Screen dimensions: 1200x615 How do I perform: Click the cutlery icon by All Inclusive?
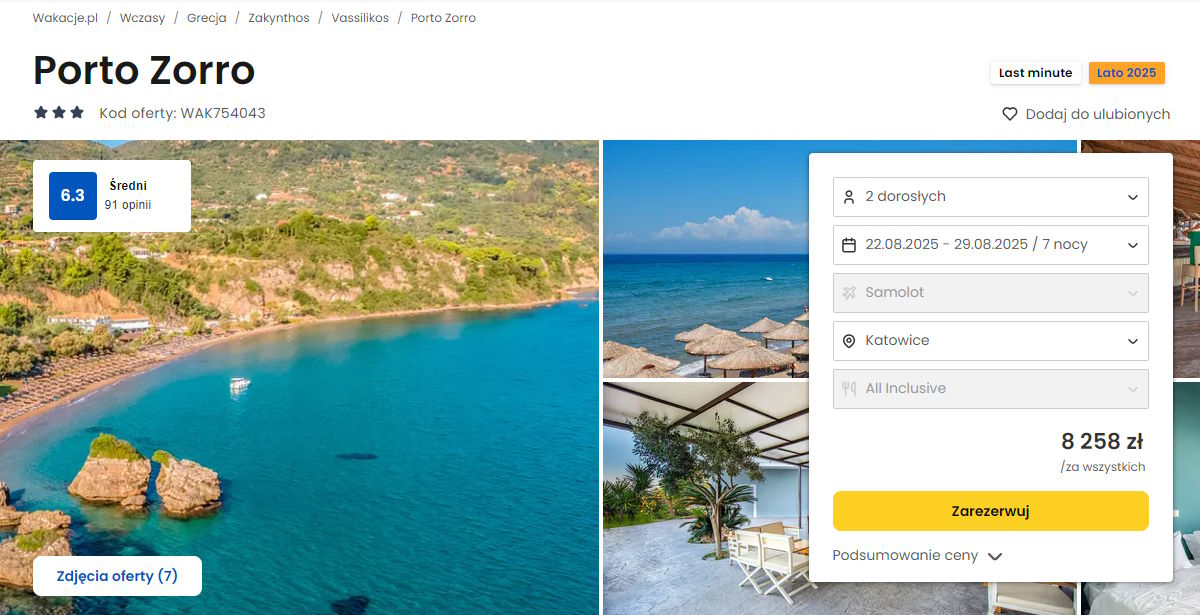click(x=849, y=389)
